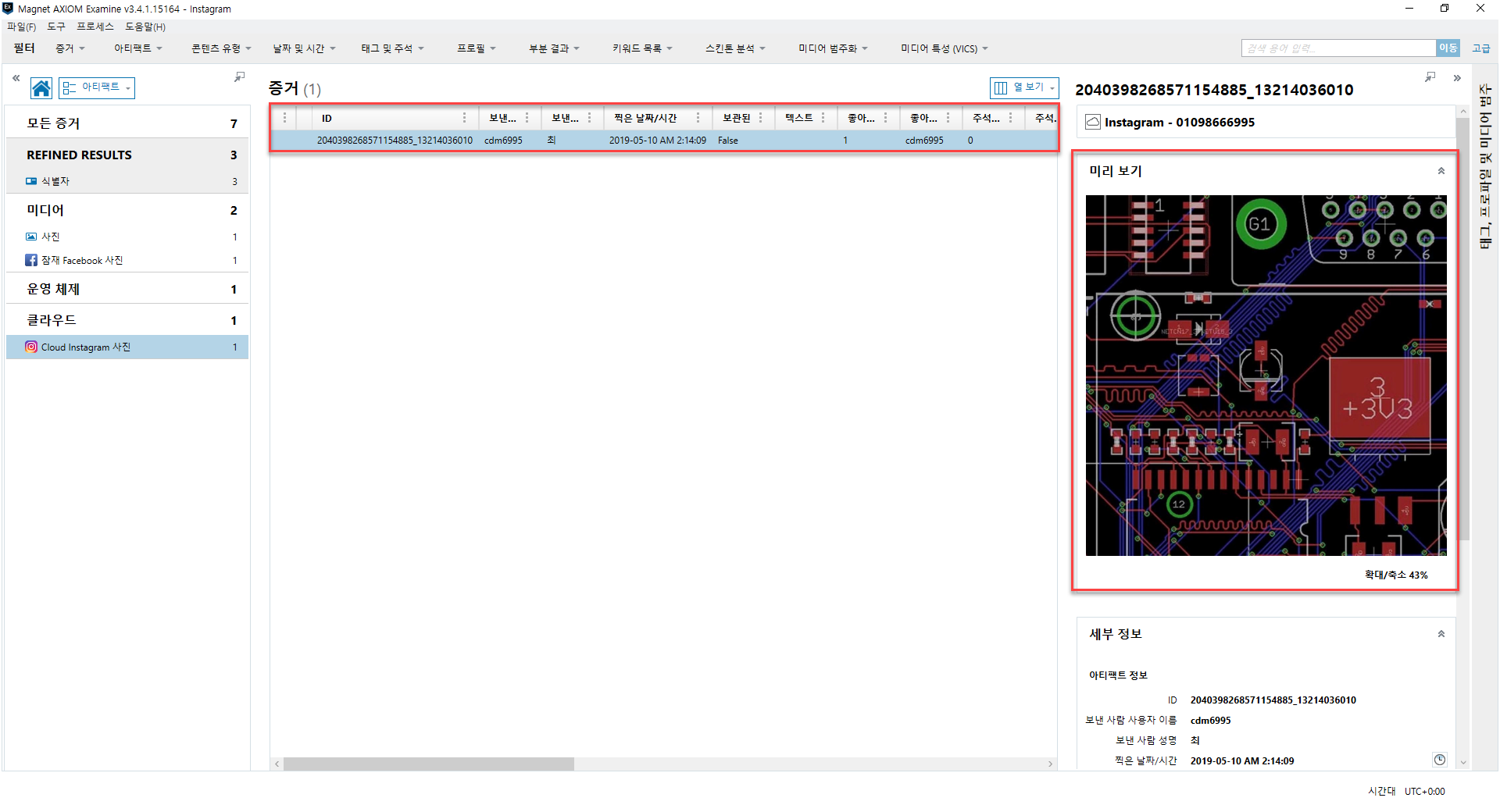Select the 클라우드 group header
Screen dimensions: 1500x812
(x=127, y=320)
